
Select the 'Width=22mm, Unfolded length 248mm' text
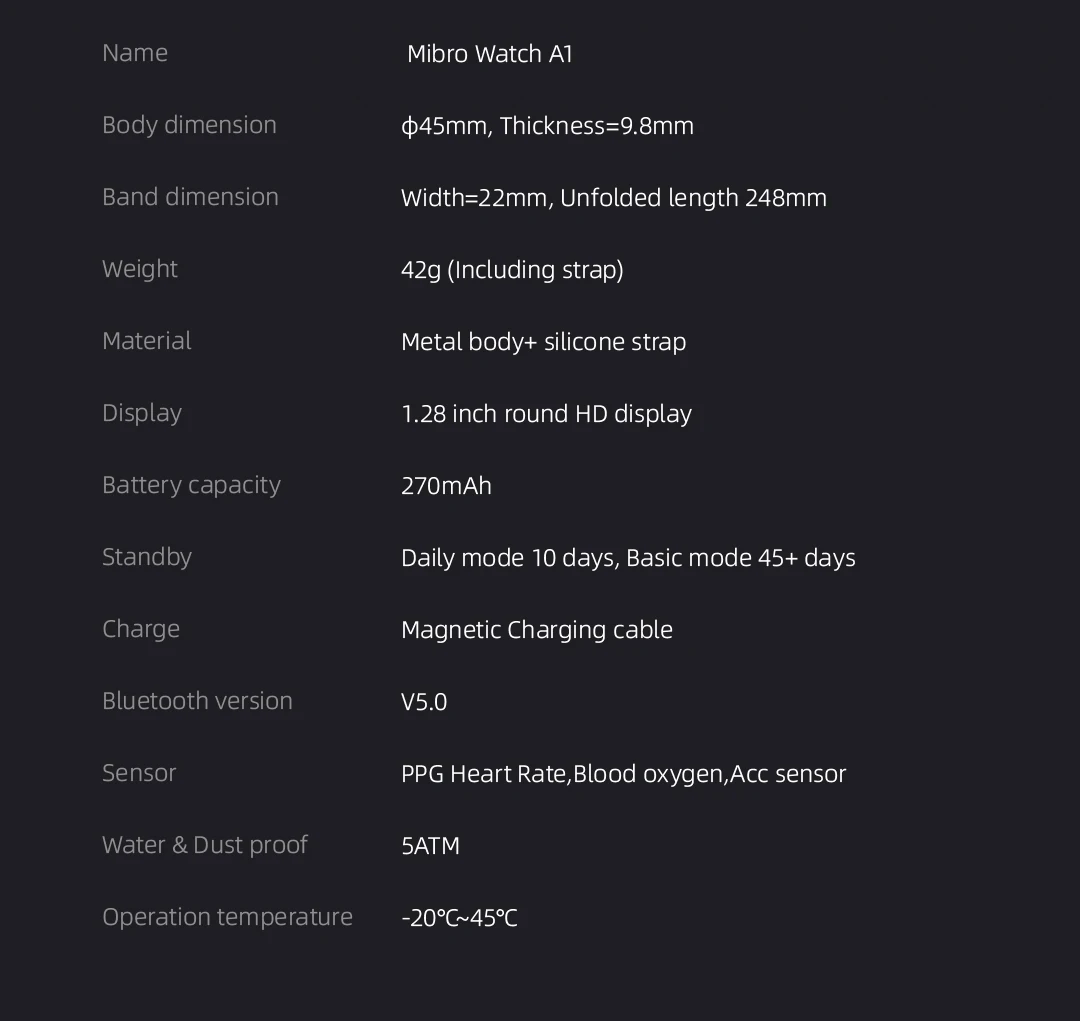pos(613,198)
